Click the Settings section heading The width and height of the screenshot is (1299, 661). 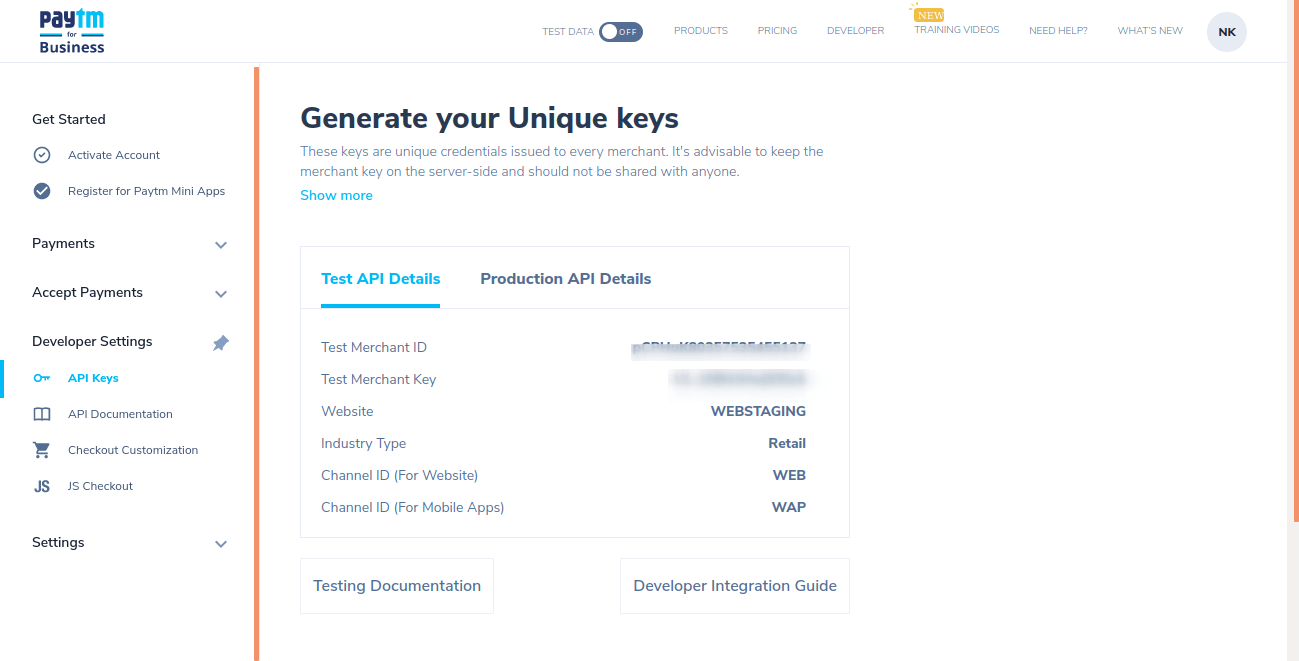(x=58, y=542)
